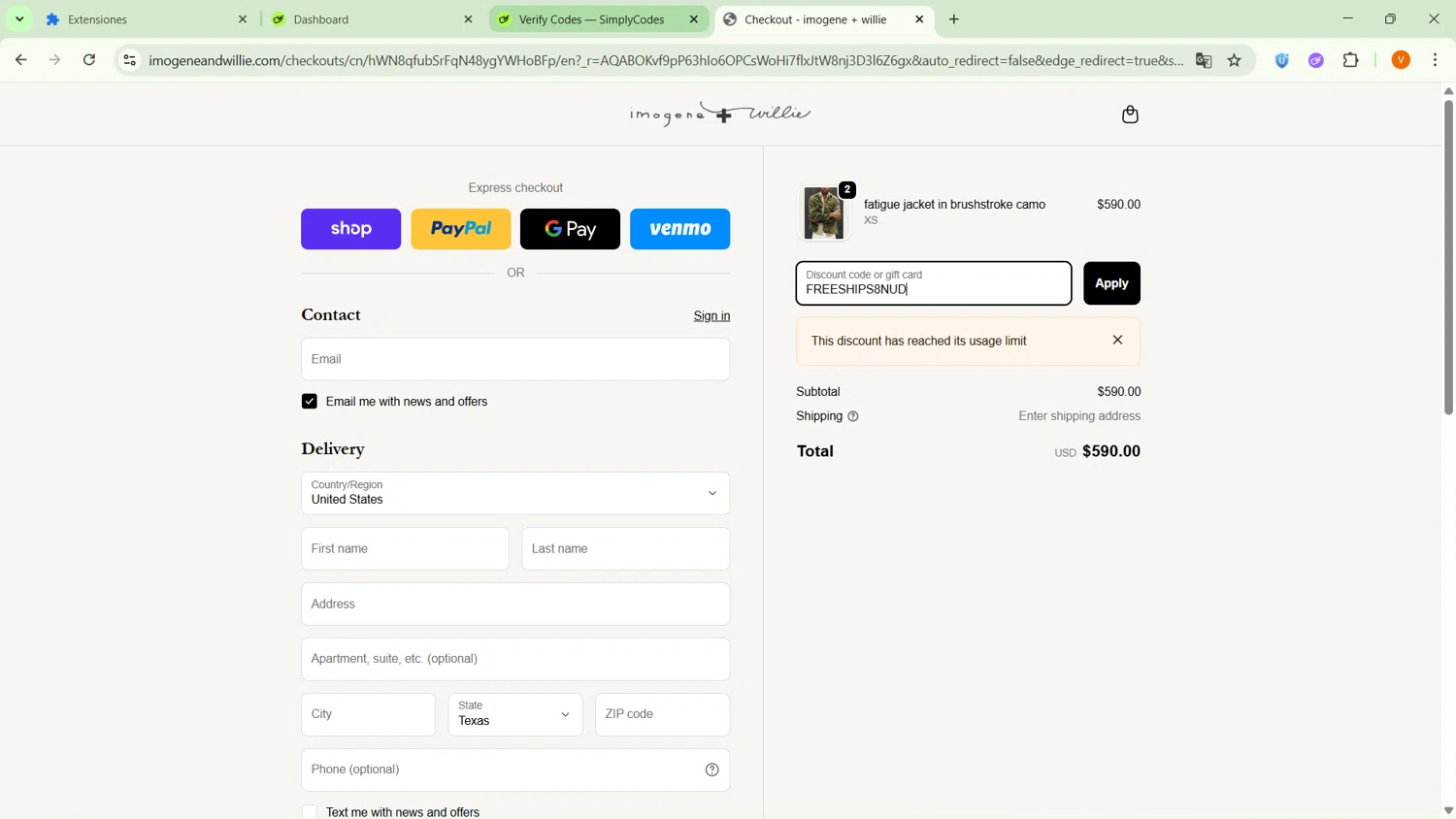Pay with Google Pay button

[570, 229]
